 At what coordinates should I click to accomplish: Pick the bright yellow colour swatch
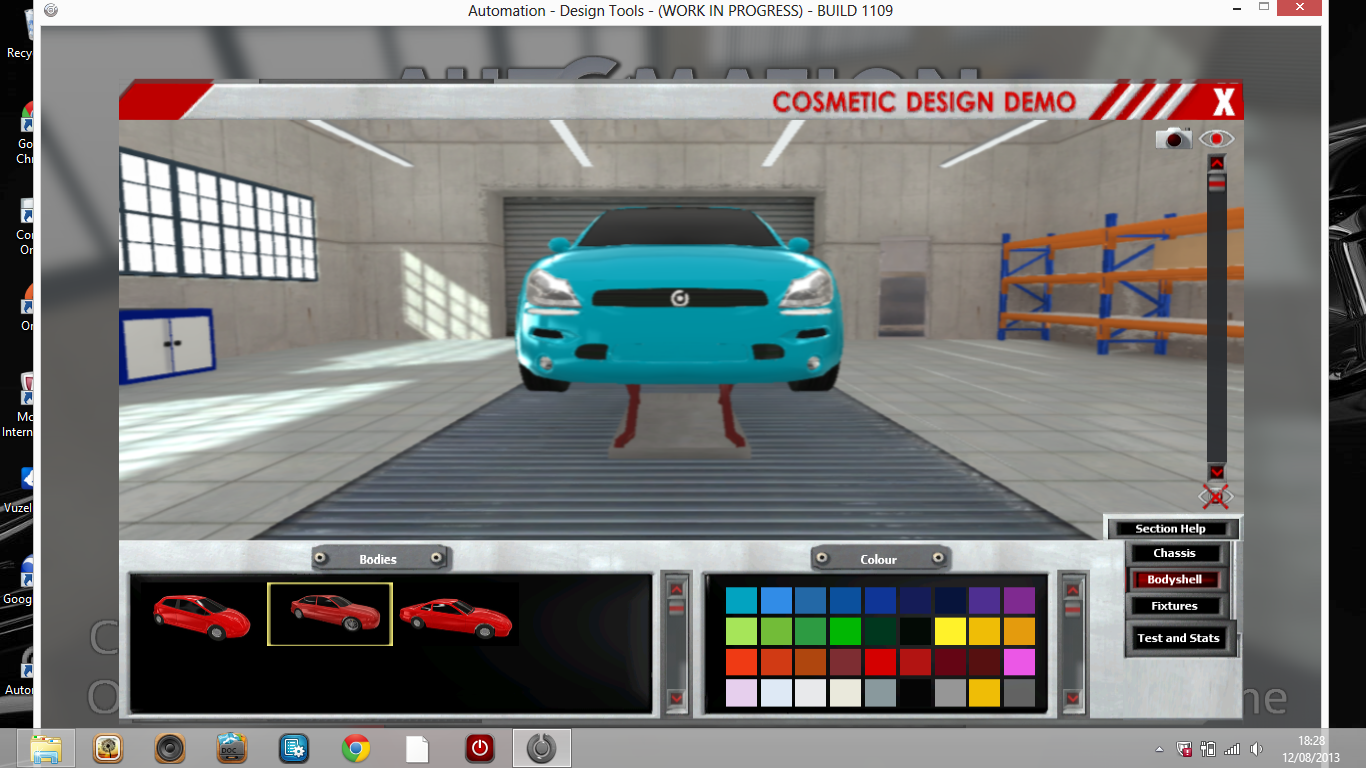pos(950,631)
